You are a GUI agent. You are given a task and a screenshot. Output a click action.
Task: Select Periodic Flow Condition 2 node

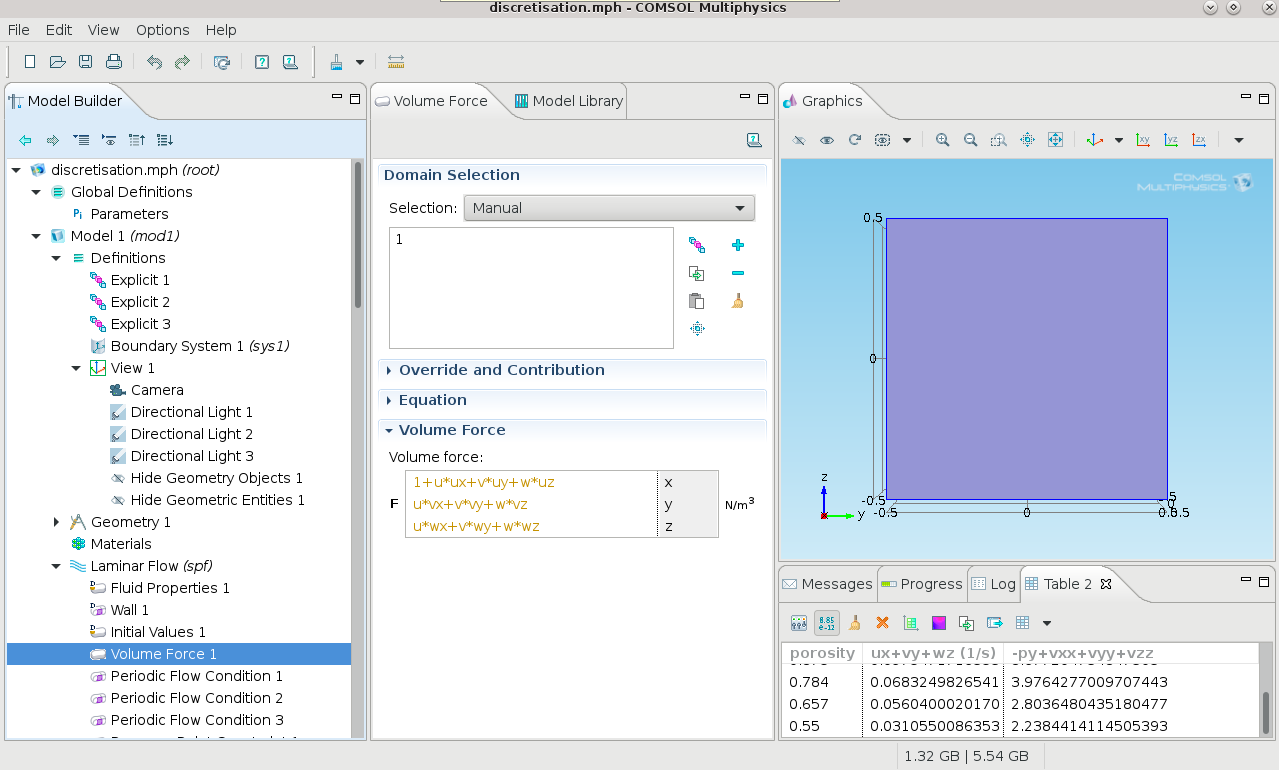tap(196, 698)
